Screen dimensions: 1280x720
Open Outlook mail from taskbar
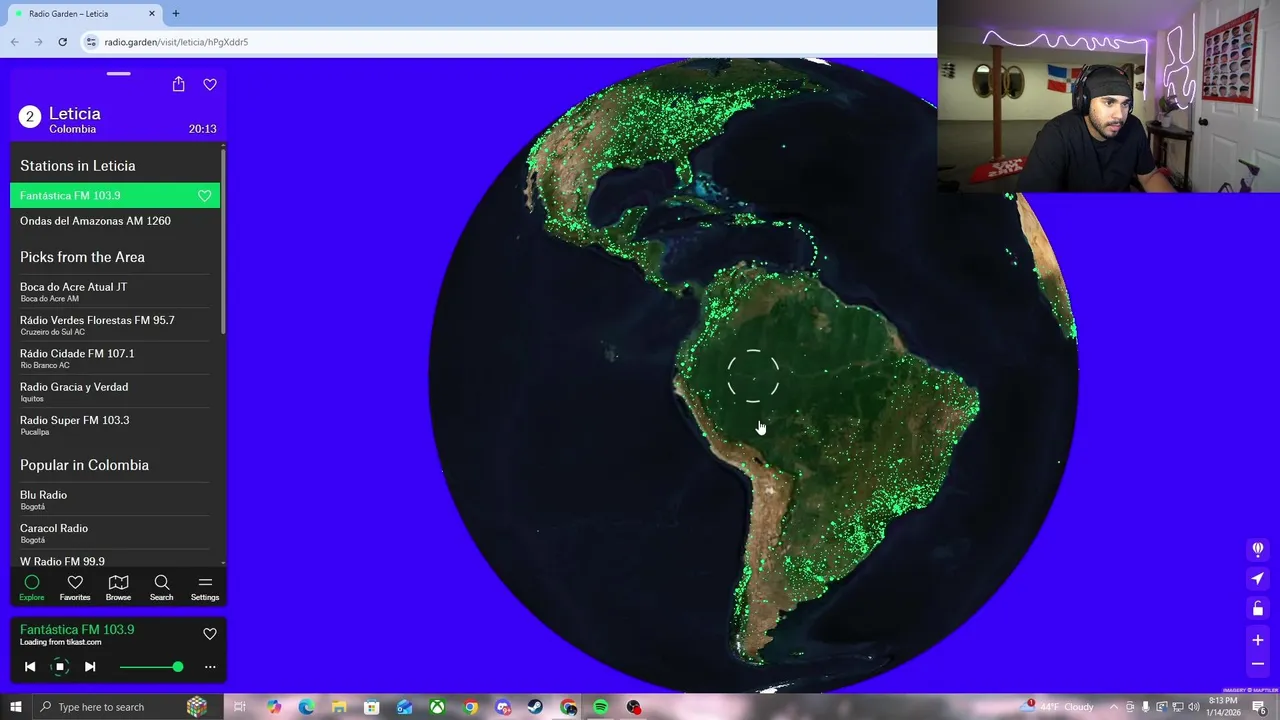pyautogui.click(x=405, y=707)
